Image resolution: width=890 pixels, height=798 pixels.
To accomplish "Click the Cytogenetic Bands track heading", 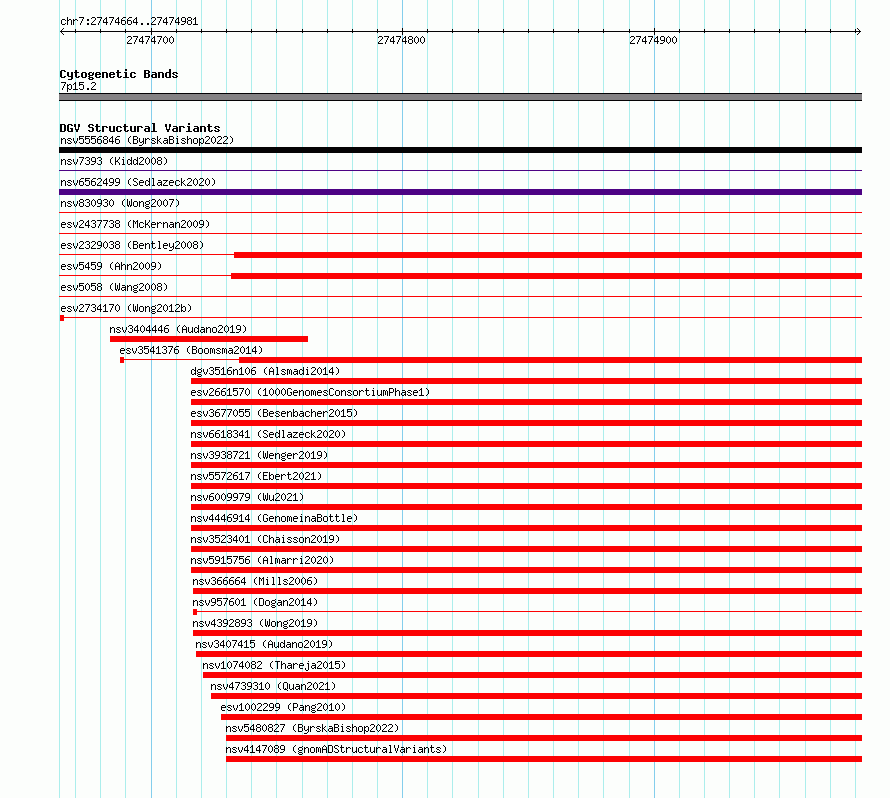I will coord(119,74).
